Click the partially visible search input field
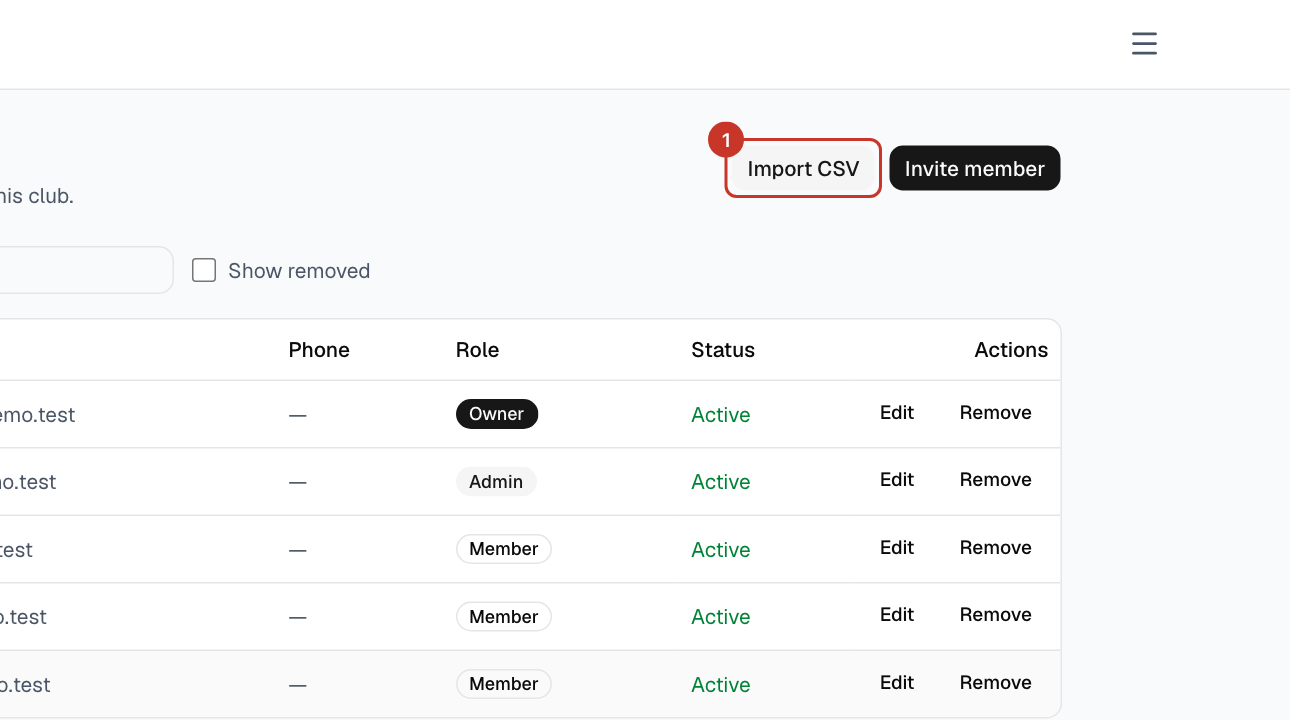The width and height of the screenshot is (1290, 720). coord(86,270)
